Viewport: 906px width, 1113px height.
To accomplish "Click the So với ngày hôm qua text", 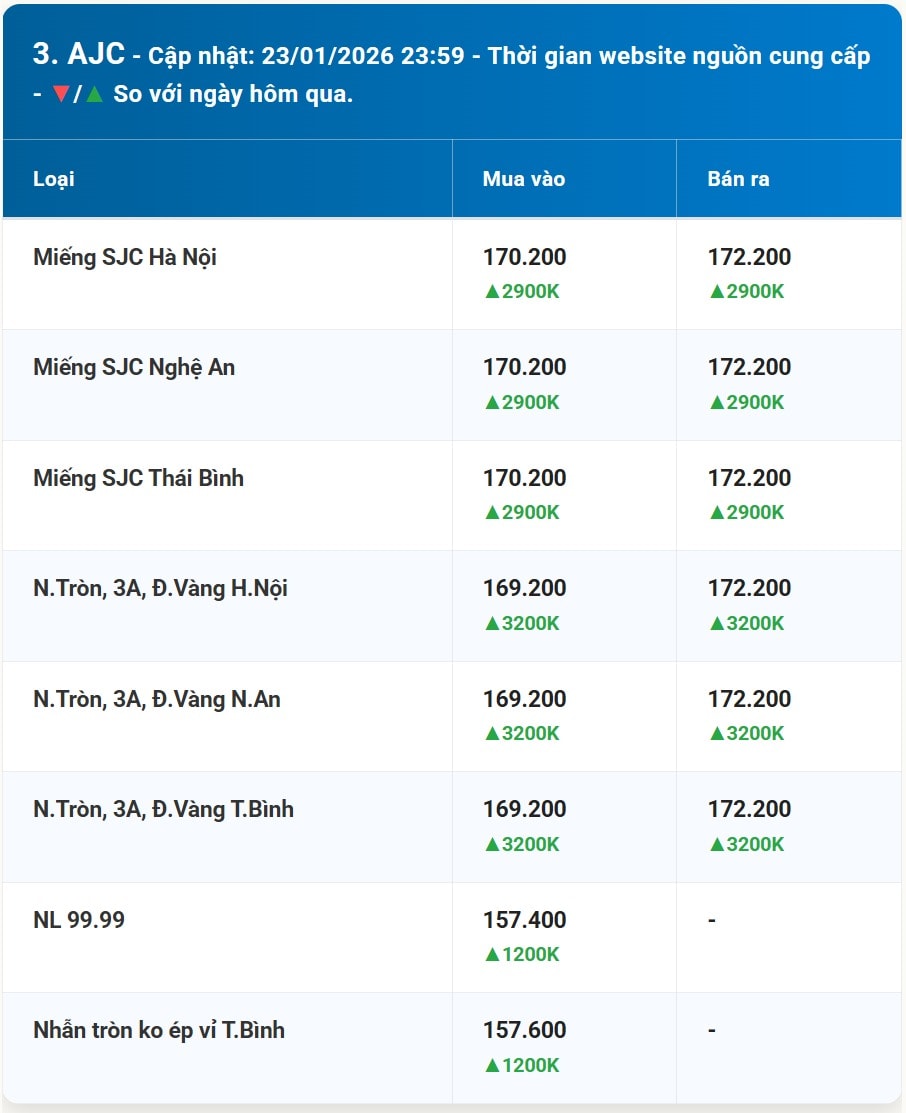I will click(x=233, y=94).
